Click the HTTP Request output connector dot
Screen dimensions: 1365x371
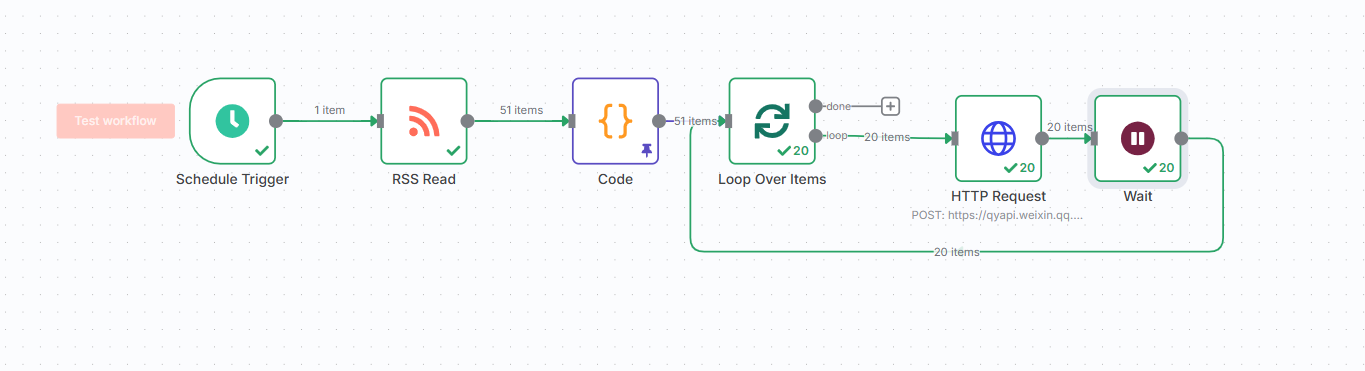click(x=1042, y=138)
